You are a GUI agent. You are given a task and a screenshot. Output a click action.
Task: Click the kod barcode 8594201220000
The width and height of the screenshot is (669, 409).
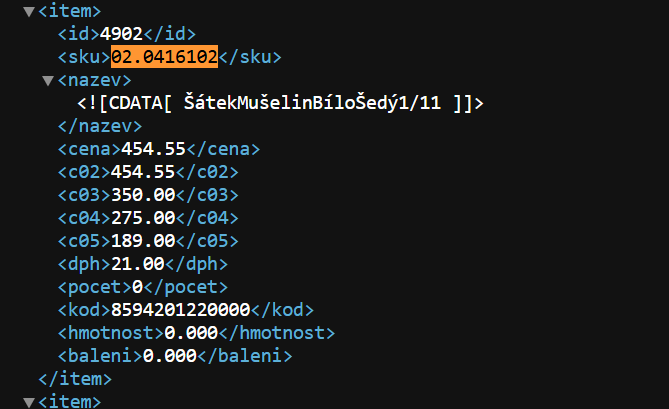[180, 310]
